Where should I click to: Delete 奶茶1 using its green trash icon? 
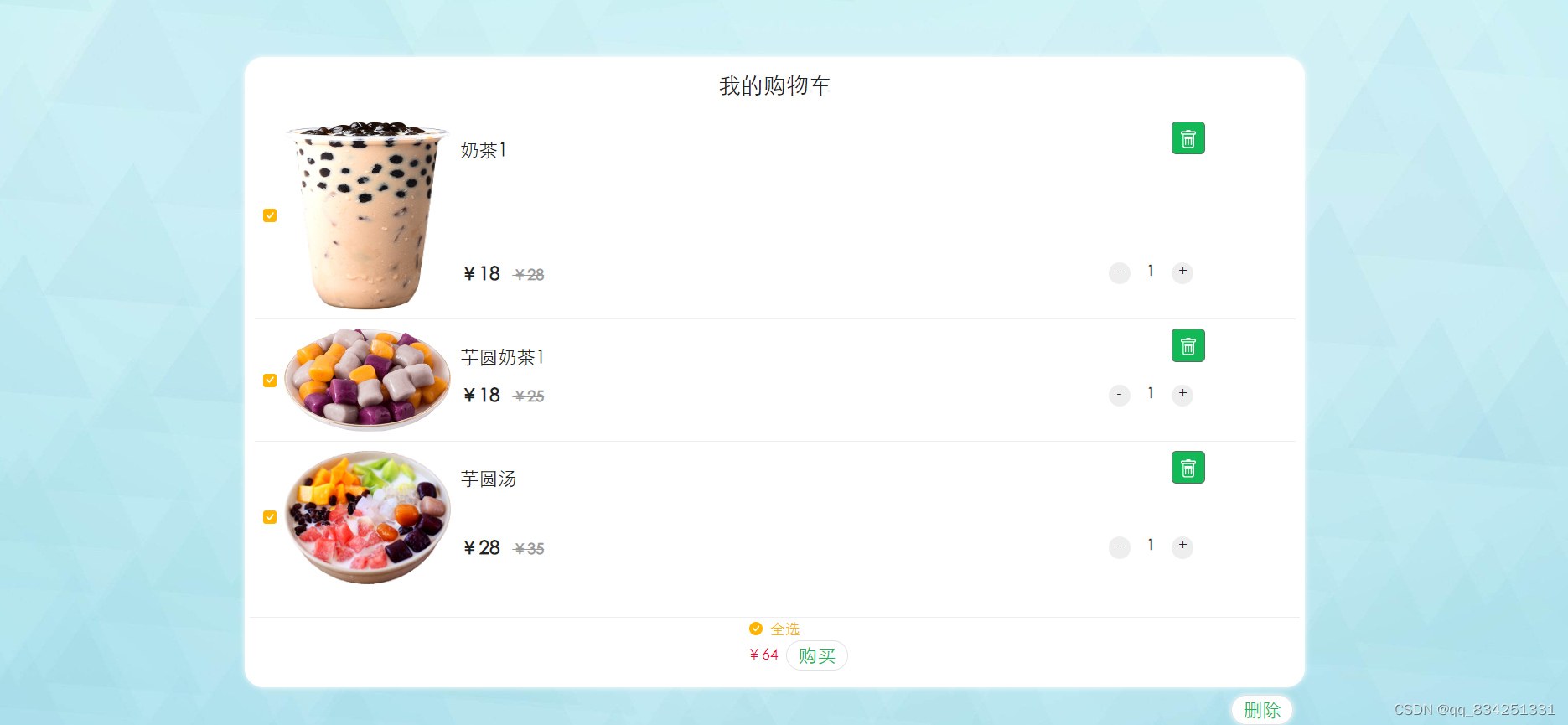(x=1188, y=138)
